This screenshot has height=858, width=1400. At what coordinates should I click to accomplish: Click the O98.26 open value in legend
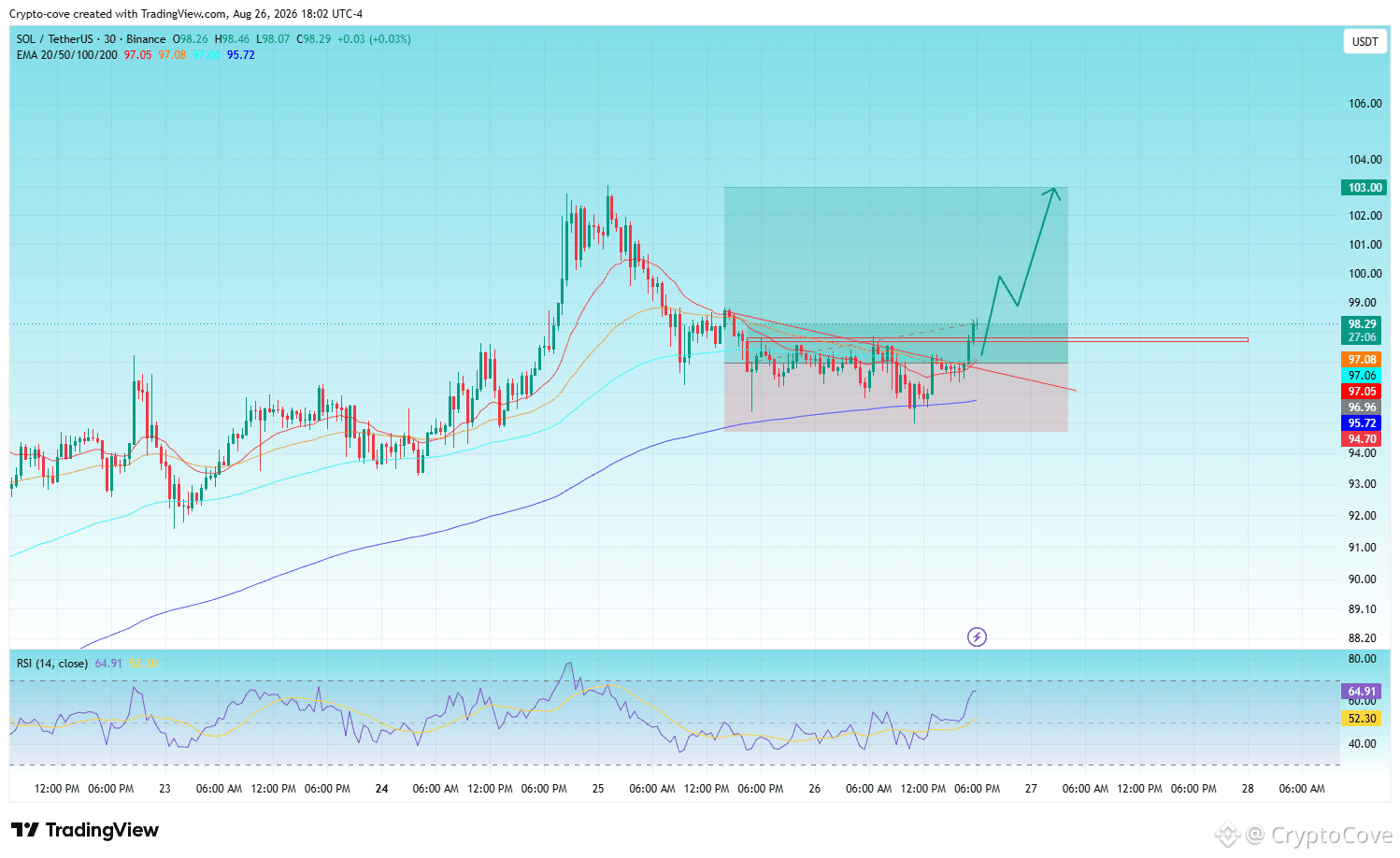191,39
